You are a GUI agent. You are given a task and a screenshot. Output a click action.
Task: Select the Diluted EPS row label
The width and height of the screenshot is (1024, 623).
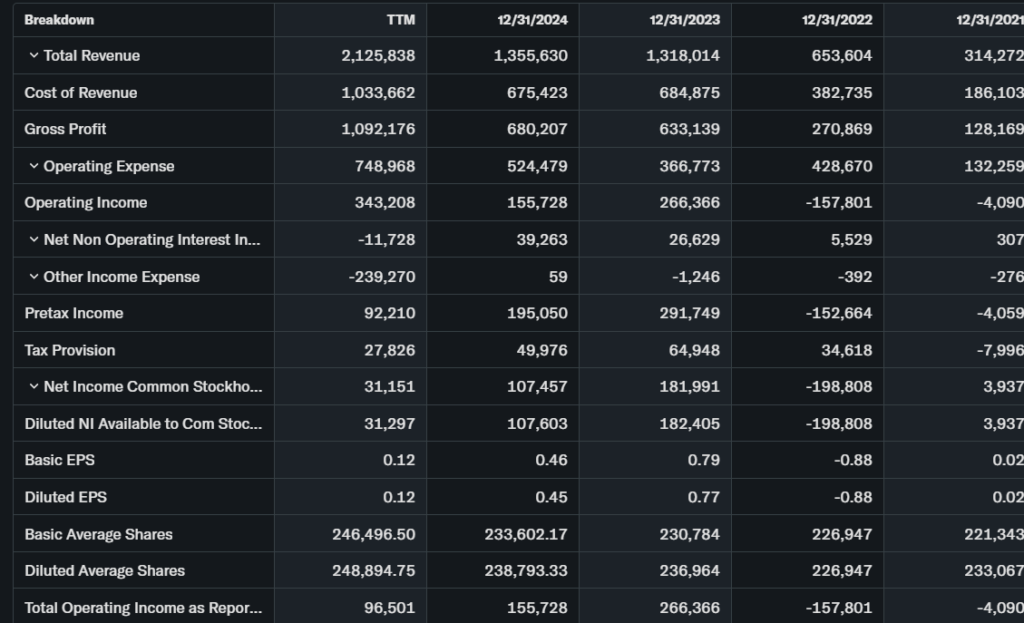click(66, 497)
